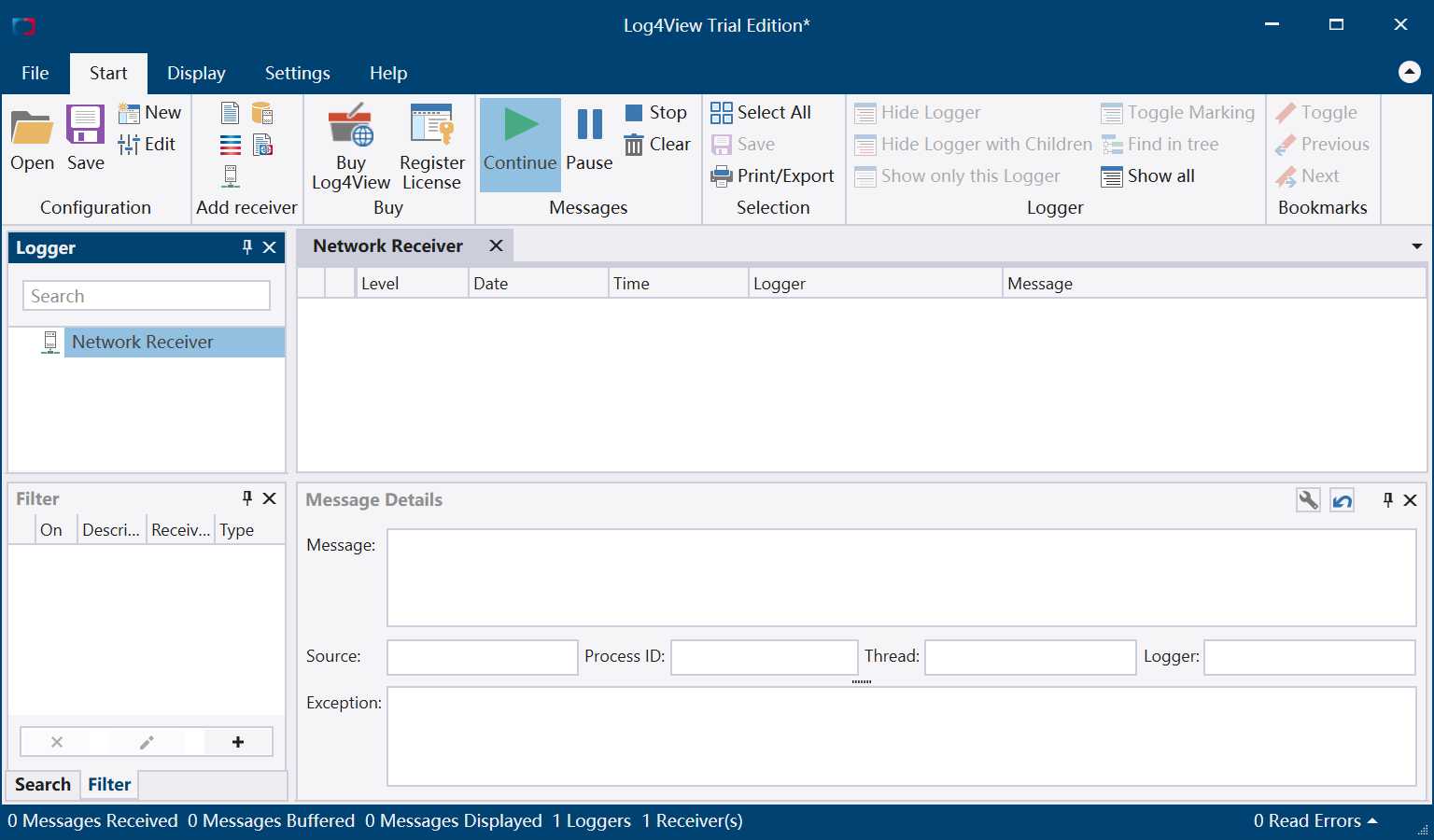
Task: Click Show all loggers
Action: coord(1147,176)
